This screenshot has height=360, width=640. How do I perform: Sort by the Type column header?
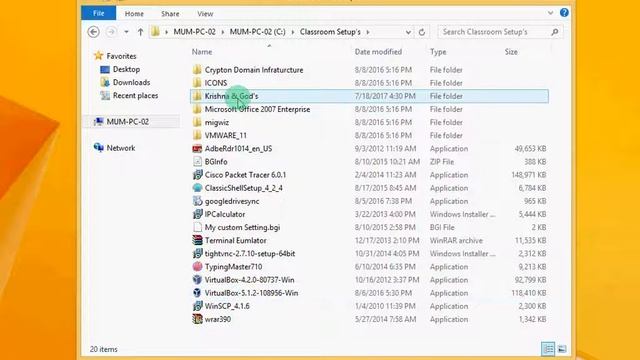438,52
